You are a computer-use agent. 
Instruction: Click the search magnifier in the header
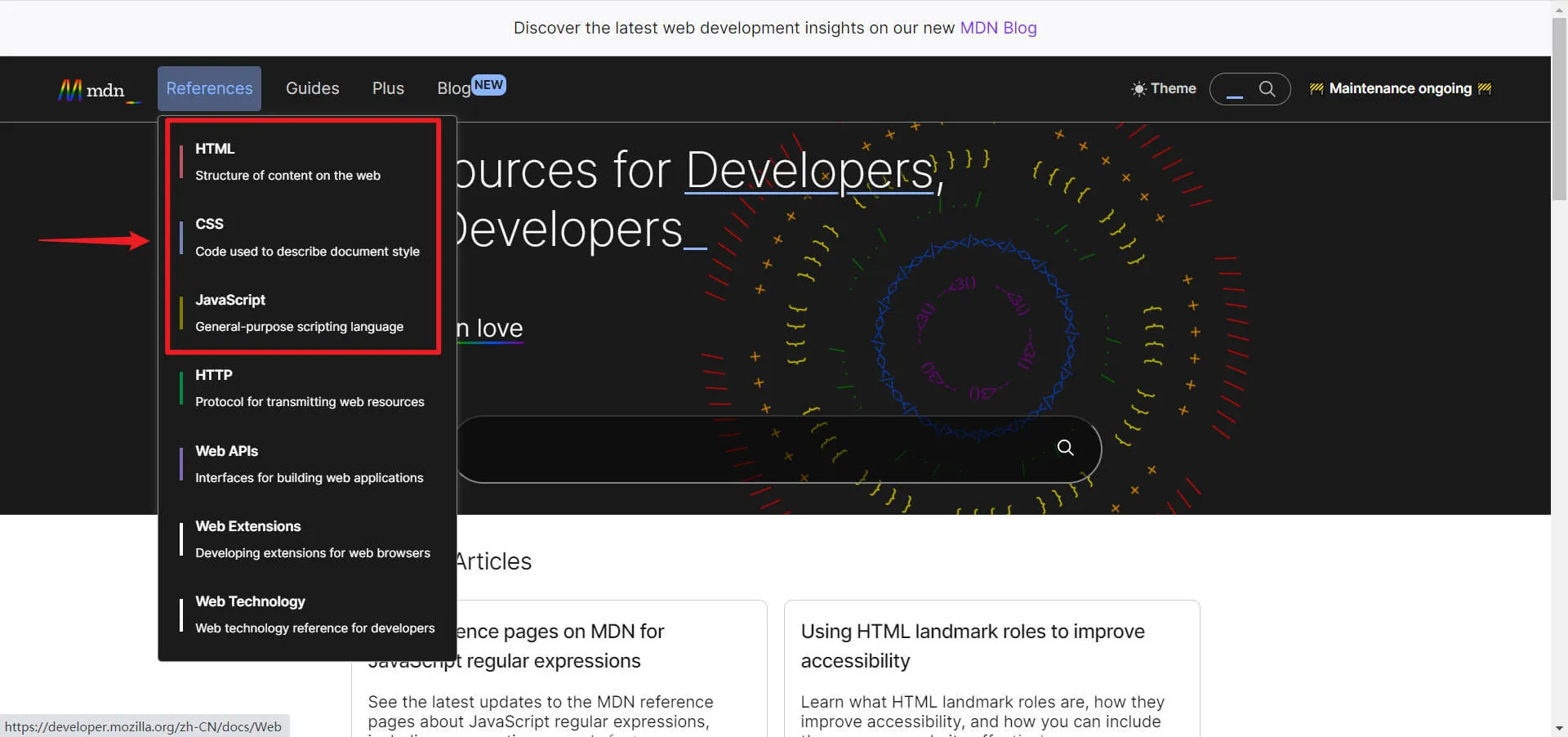[x=1267, y=89]
